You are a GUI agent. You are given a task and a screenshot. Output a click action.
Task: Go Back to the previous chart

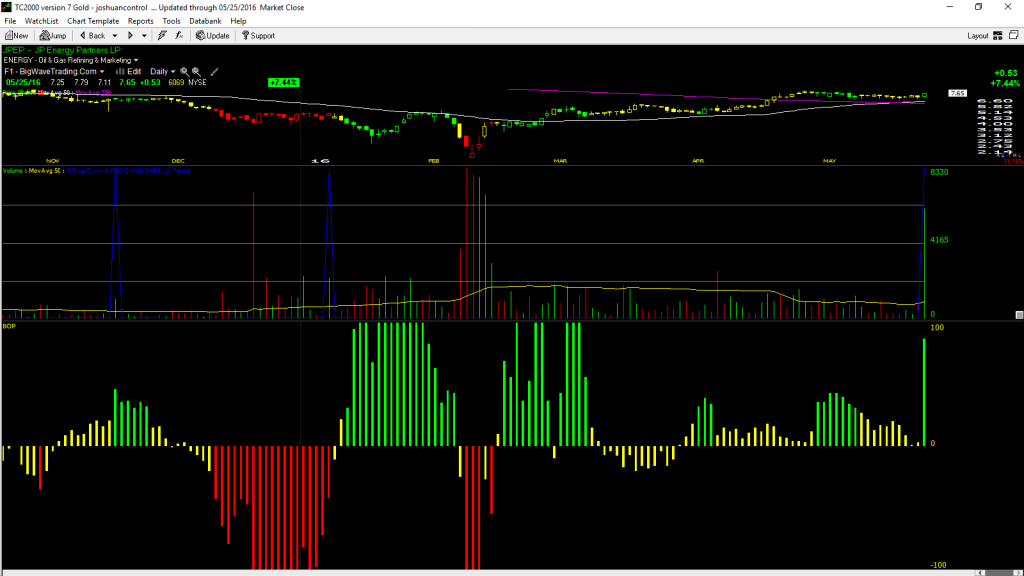click(x=92, y=36)
